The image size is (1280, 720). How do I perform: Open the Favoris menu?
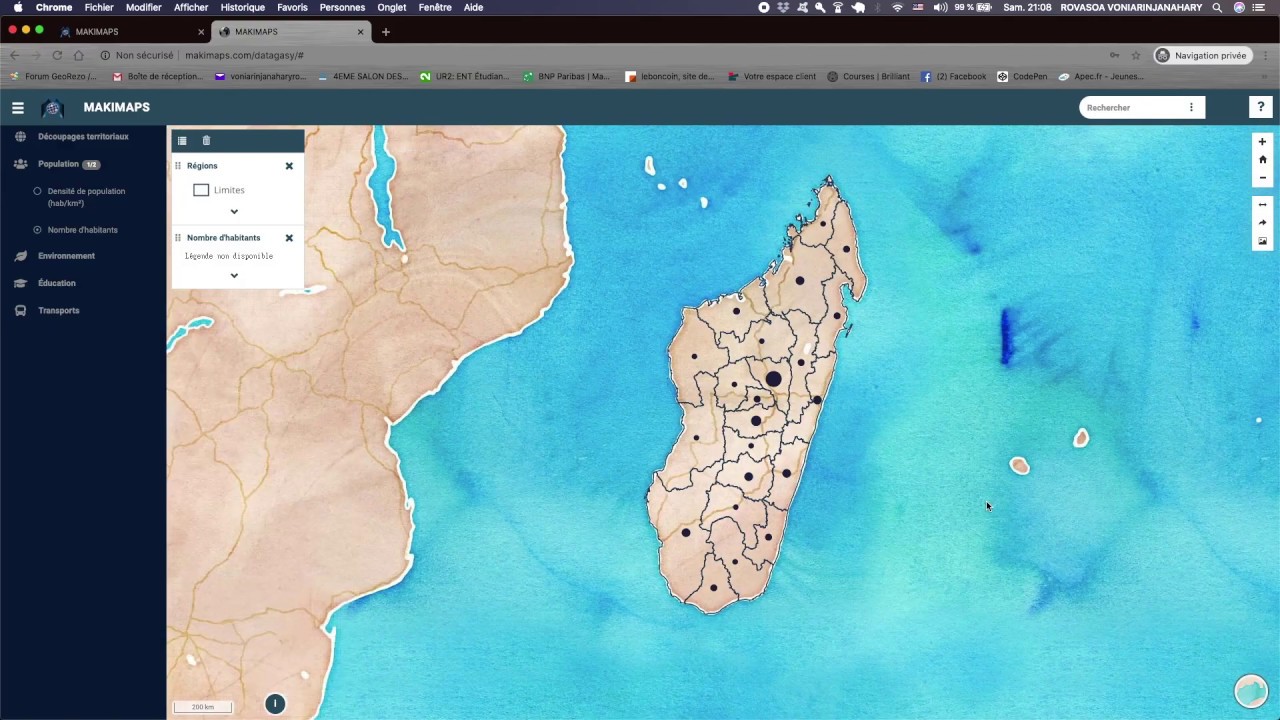click(x=292, y=7)
